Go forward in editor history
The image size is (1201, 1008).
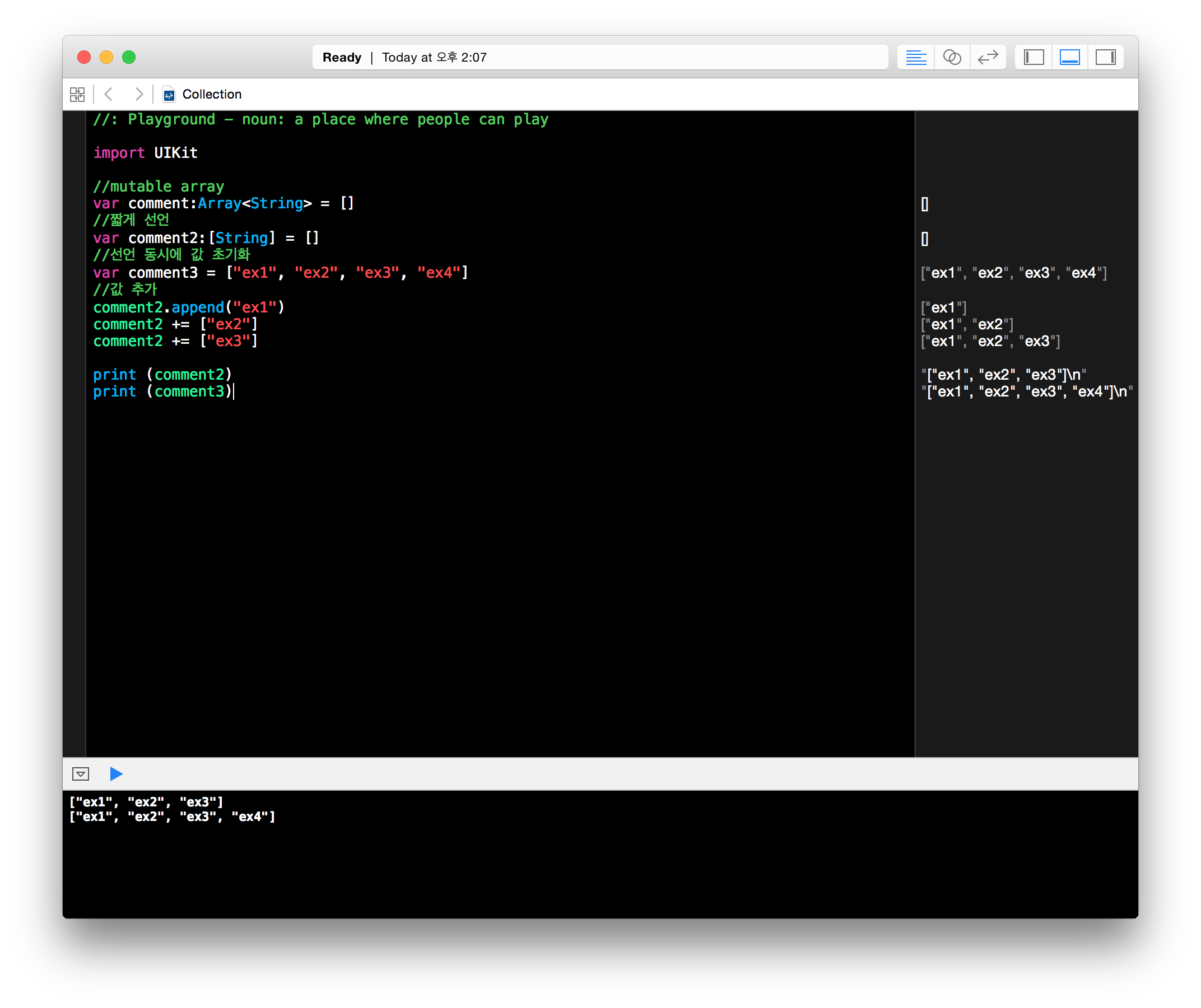pyautogui.click(x=138, y=94)
